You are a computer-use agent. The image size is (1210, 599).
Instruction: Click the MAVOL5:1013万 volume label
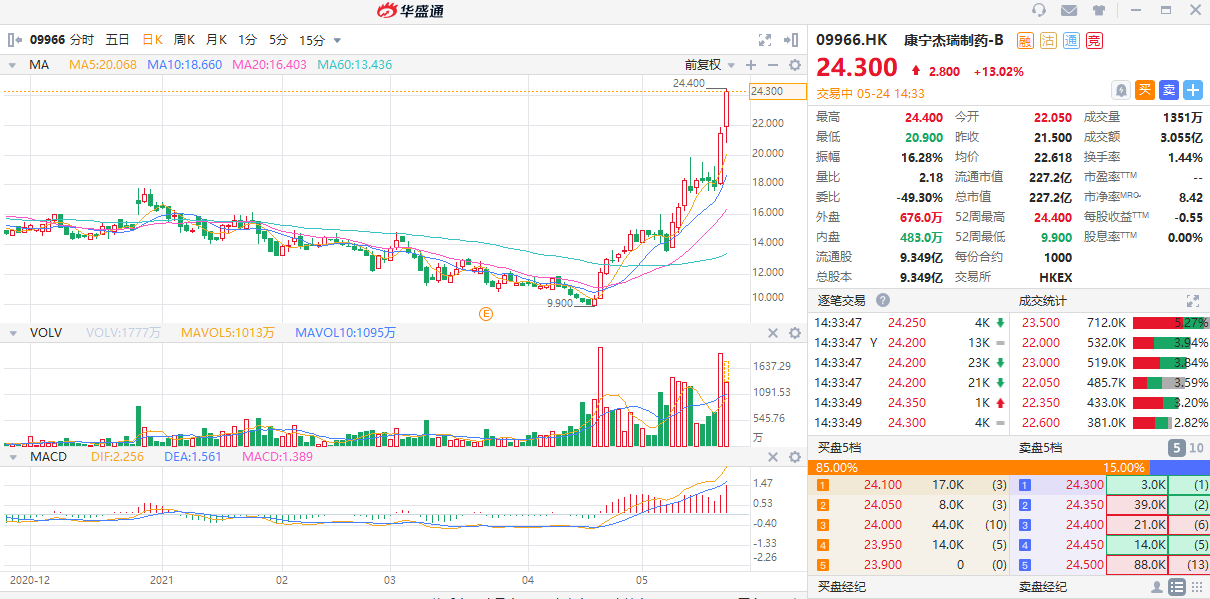228,333
